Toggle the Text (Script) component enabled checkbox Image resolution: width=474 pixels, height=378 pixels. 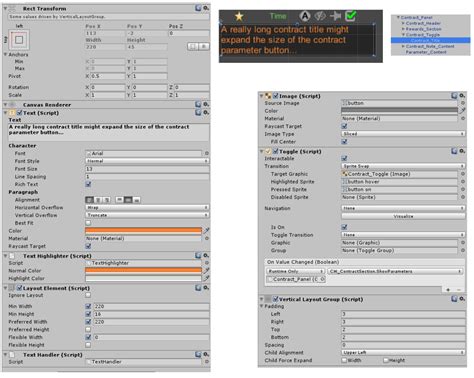point(20,113)
